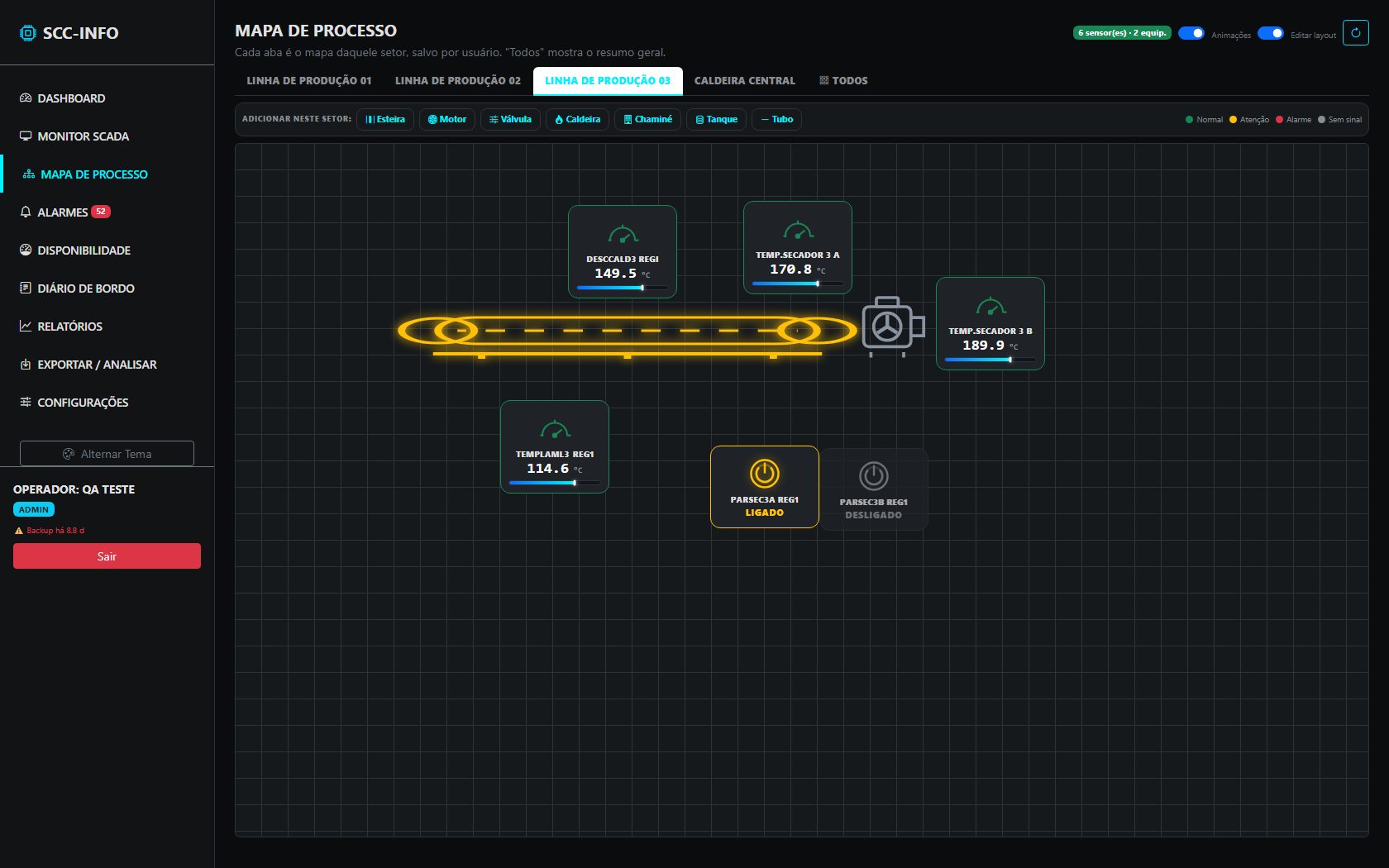1389x868 pixels.
Task: Click the TEMP.SECADOR 3 A gauge icon
Action: coord(798,231)
